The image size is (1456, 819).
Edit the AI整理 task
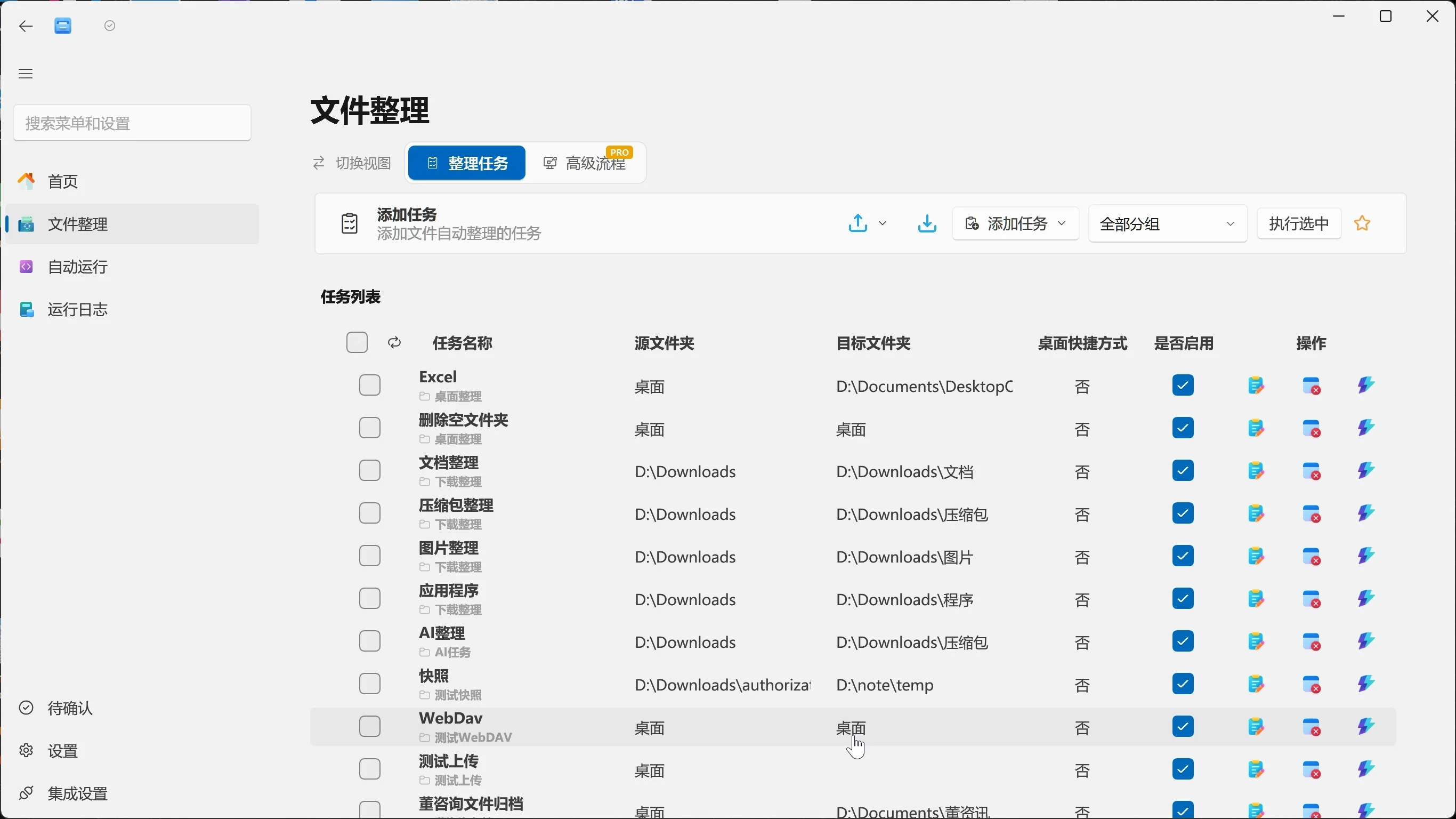1256,641
